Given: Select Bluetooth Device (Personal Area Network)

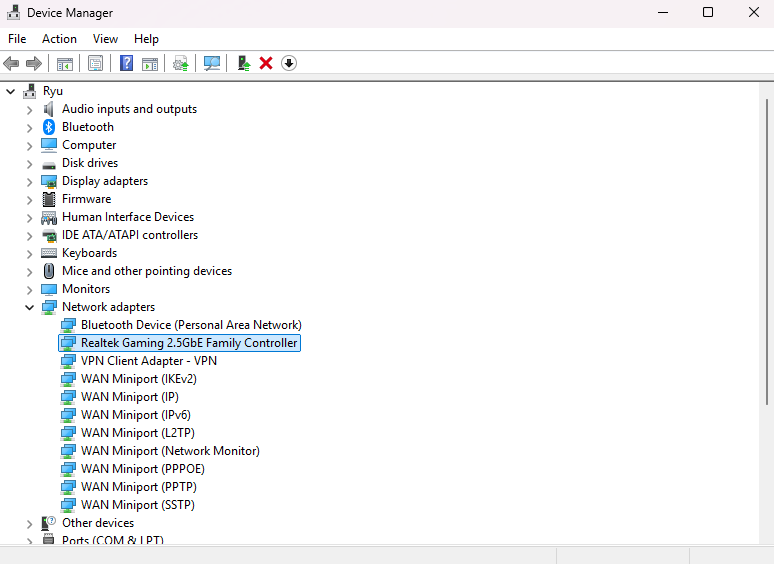Looking at the screenshot, I should tap(191, 325).
